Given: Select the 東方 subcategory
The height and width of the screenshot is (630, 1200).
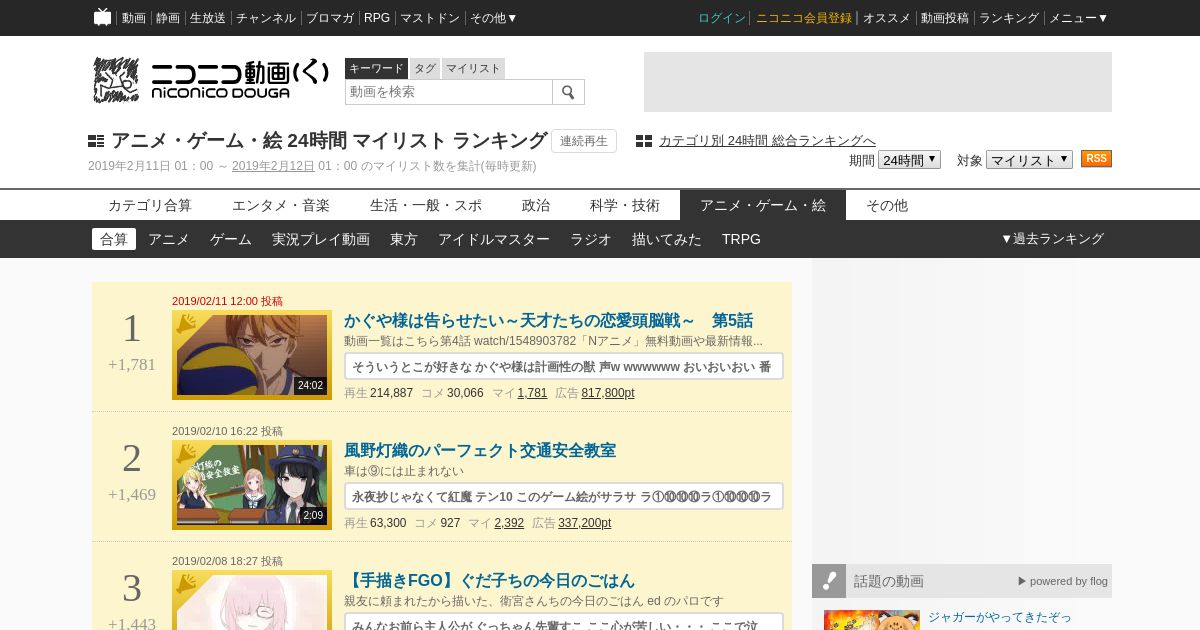Looking at the screenshot, I should click(404, 239).
